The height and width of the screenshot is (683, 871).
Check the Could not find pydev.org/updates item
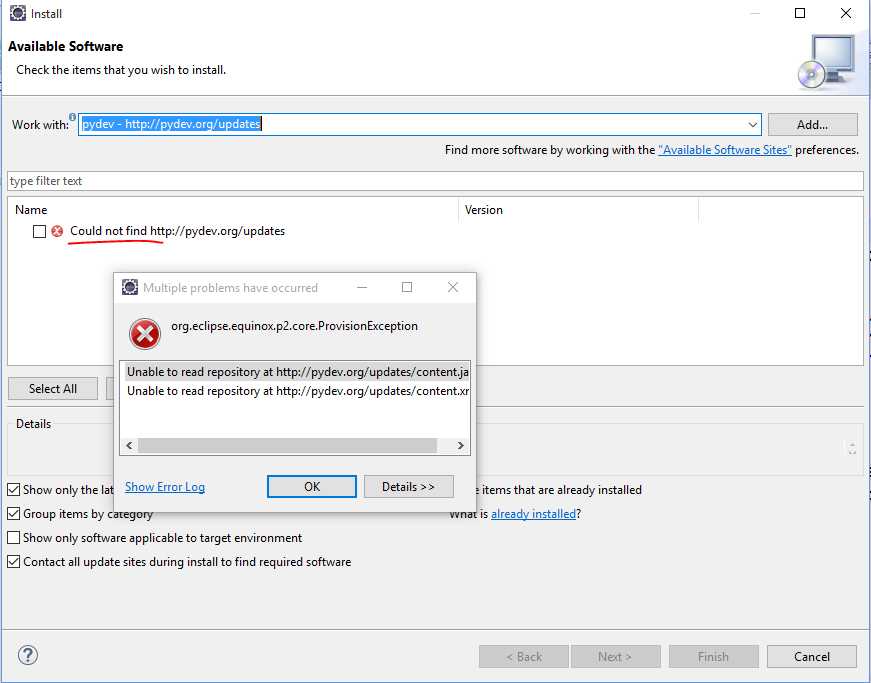[x=39, y=231]
